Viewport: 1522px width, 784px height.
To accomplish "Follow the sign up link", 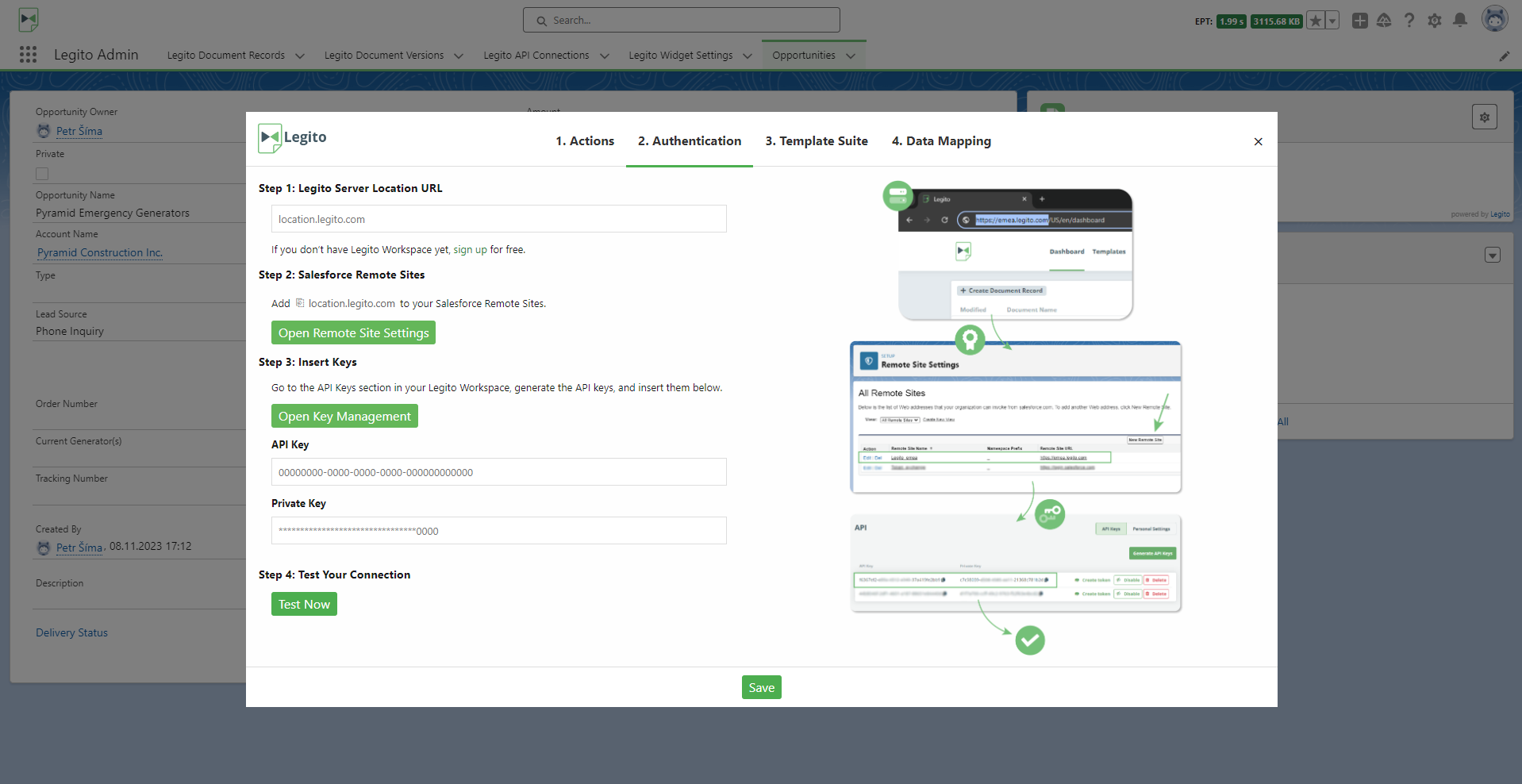I will (x=470, y=250).
